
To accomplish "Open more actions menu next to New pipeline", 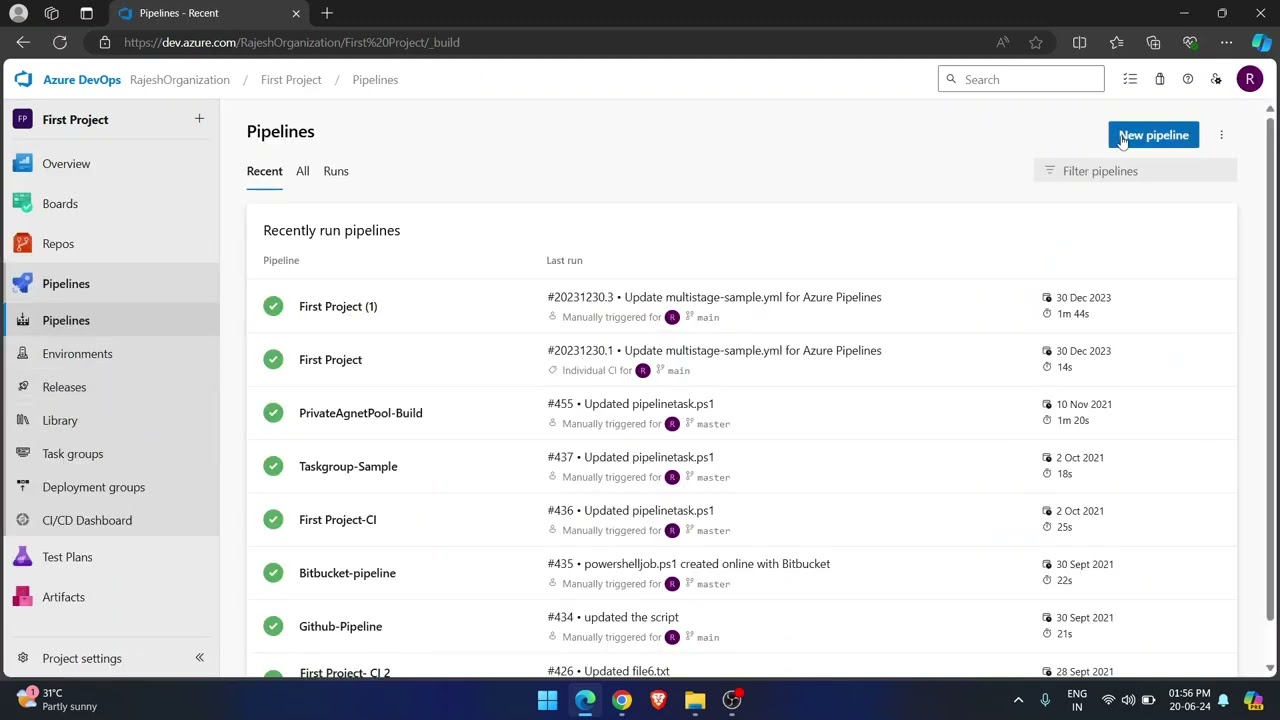I will click(x=1221, y=135).
